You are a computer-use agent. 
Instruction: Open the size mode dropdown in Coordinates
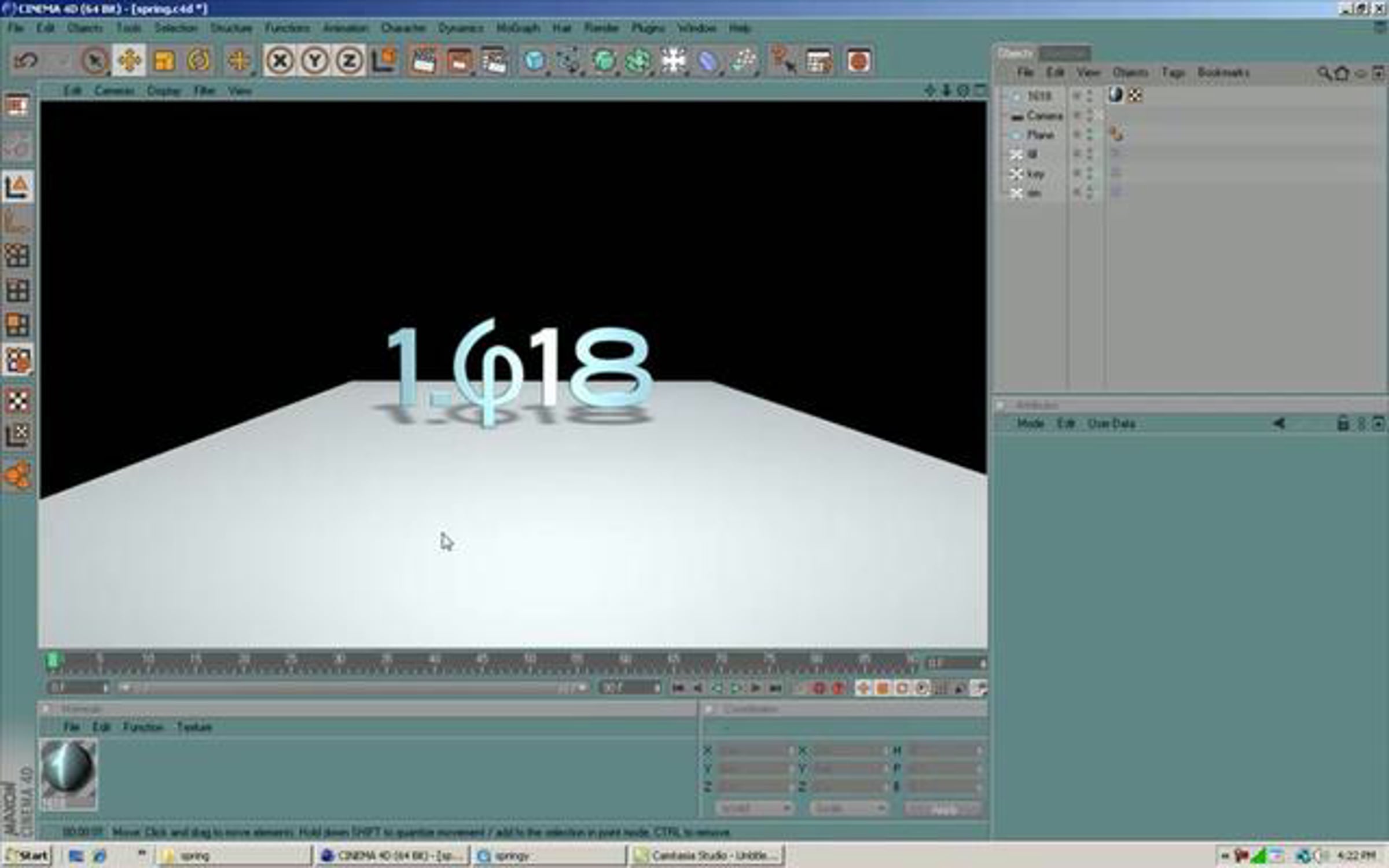pos(848,808)
